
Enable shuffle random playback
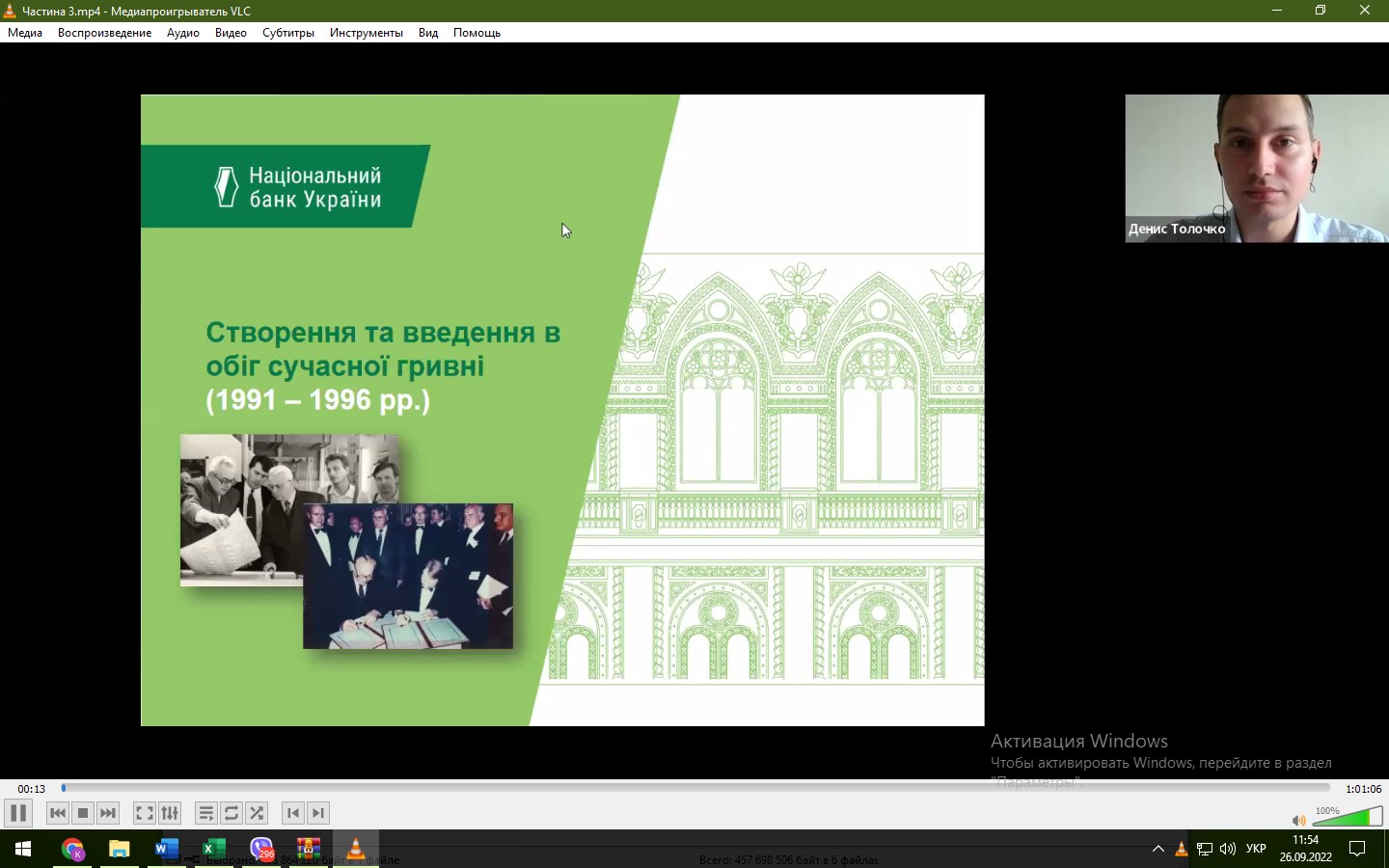257,813
